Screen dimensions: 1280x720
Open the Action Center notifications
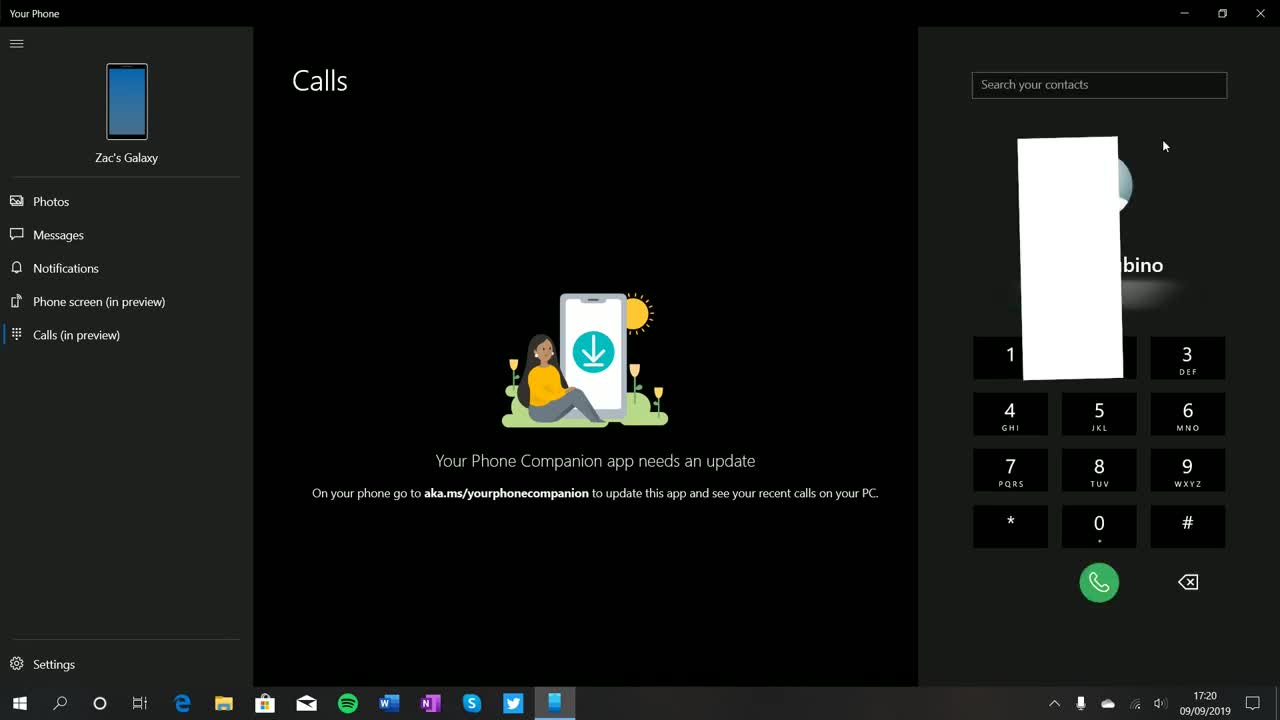pyautogui.click(x=1253, y=703)
